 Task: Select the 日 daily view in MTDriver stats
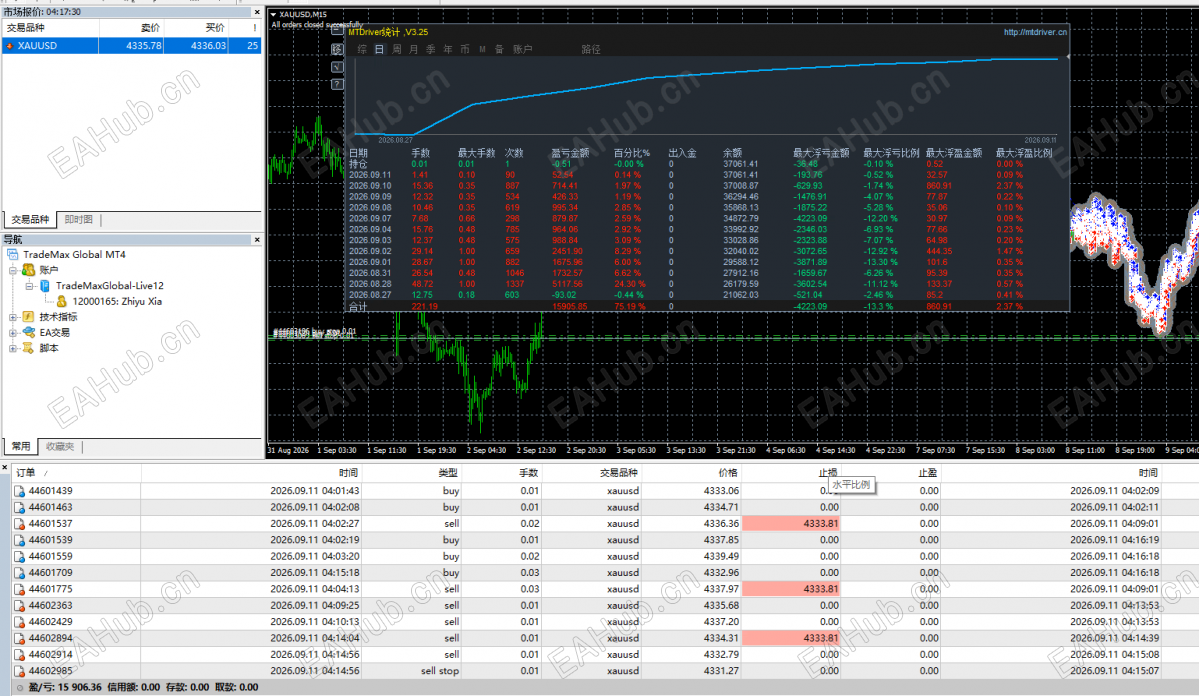point(379,49)
